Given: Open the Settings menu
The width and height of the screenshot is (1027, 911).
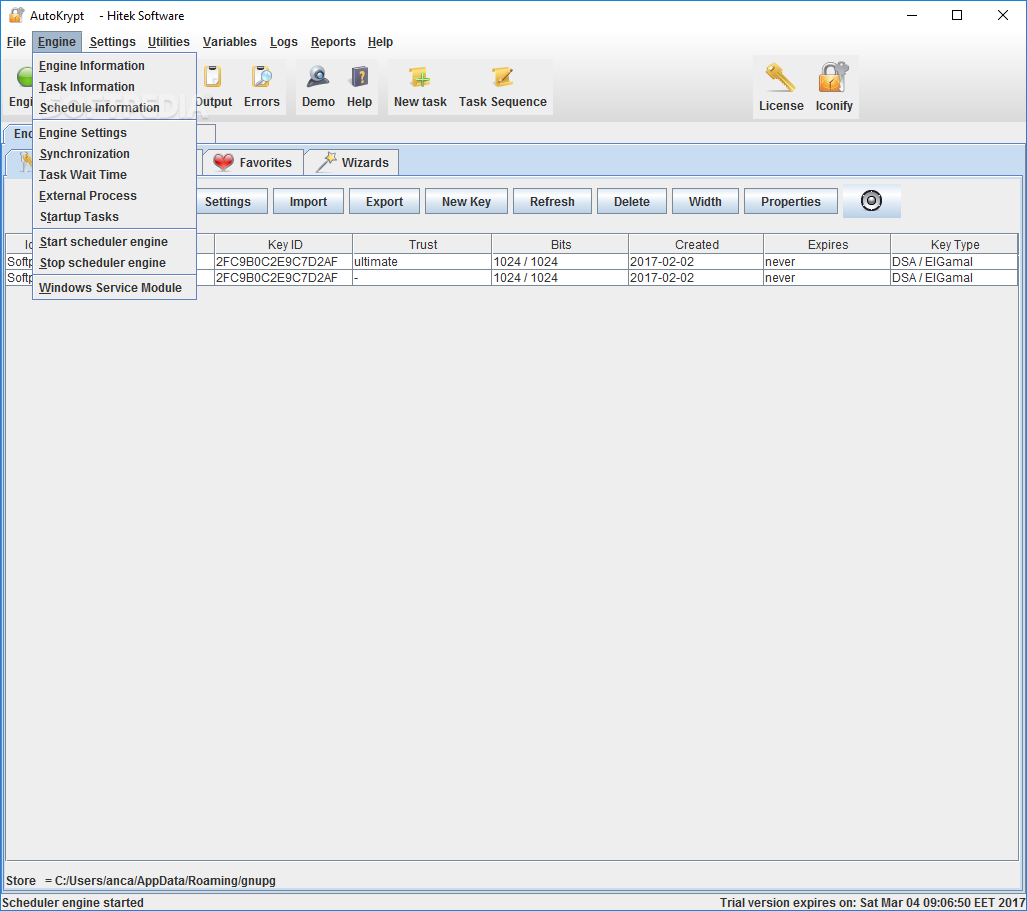Looking at the screenshot, I should tap(112, 42).
